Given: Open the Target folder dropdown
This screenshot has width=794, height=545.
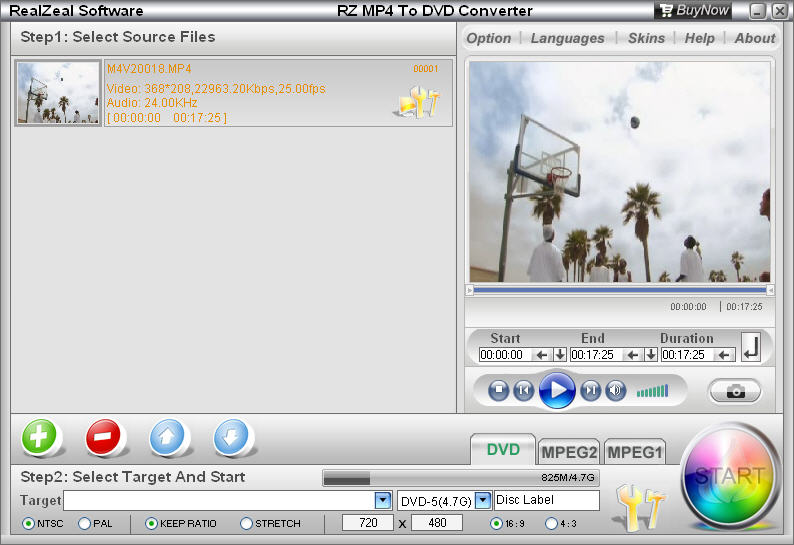Looking at the screenshot, I should (x=382, y=500).
